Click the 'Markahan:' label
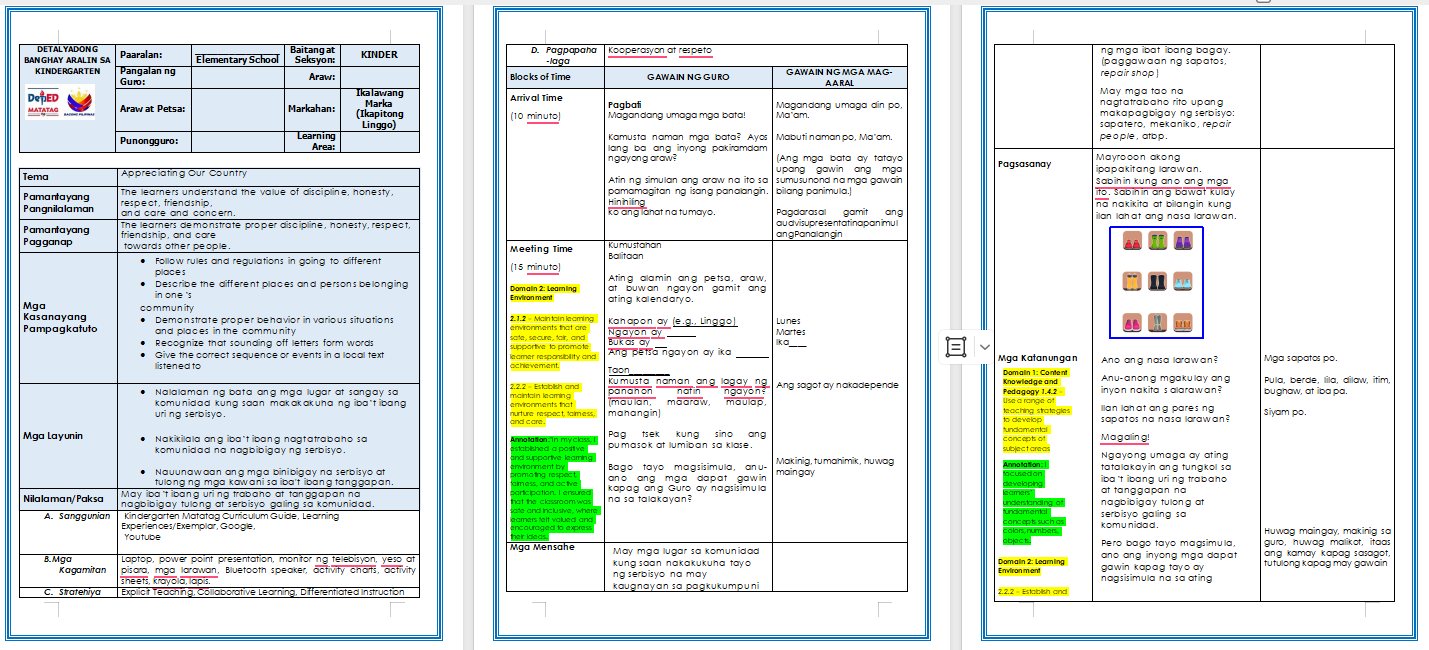 [x=313, y=108]
